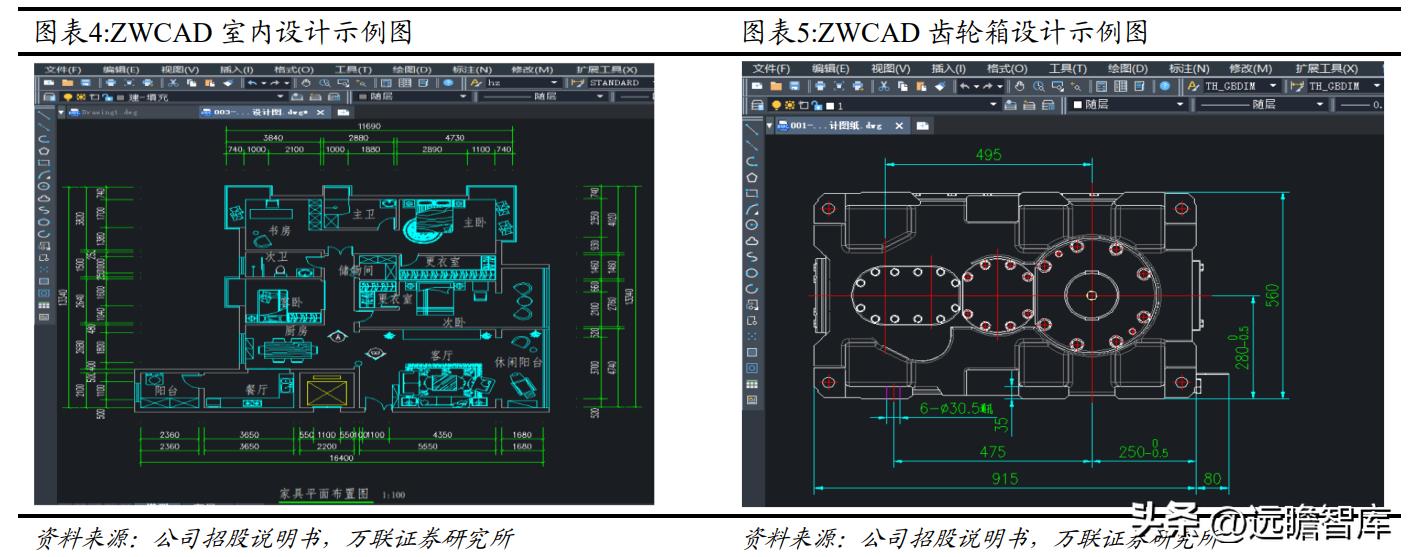Open 绘图(D) menu in gearbox window

1128,69
